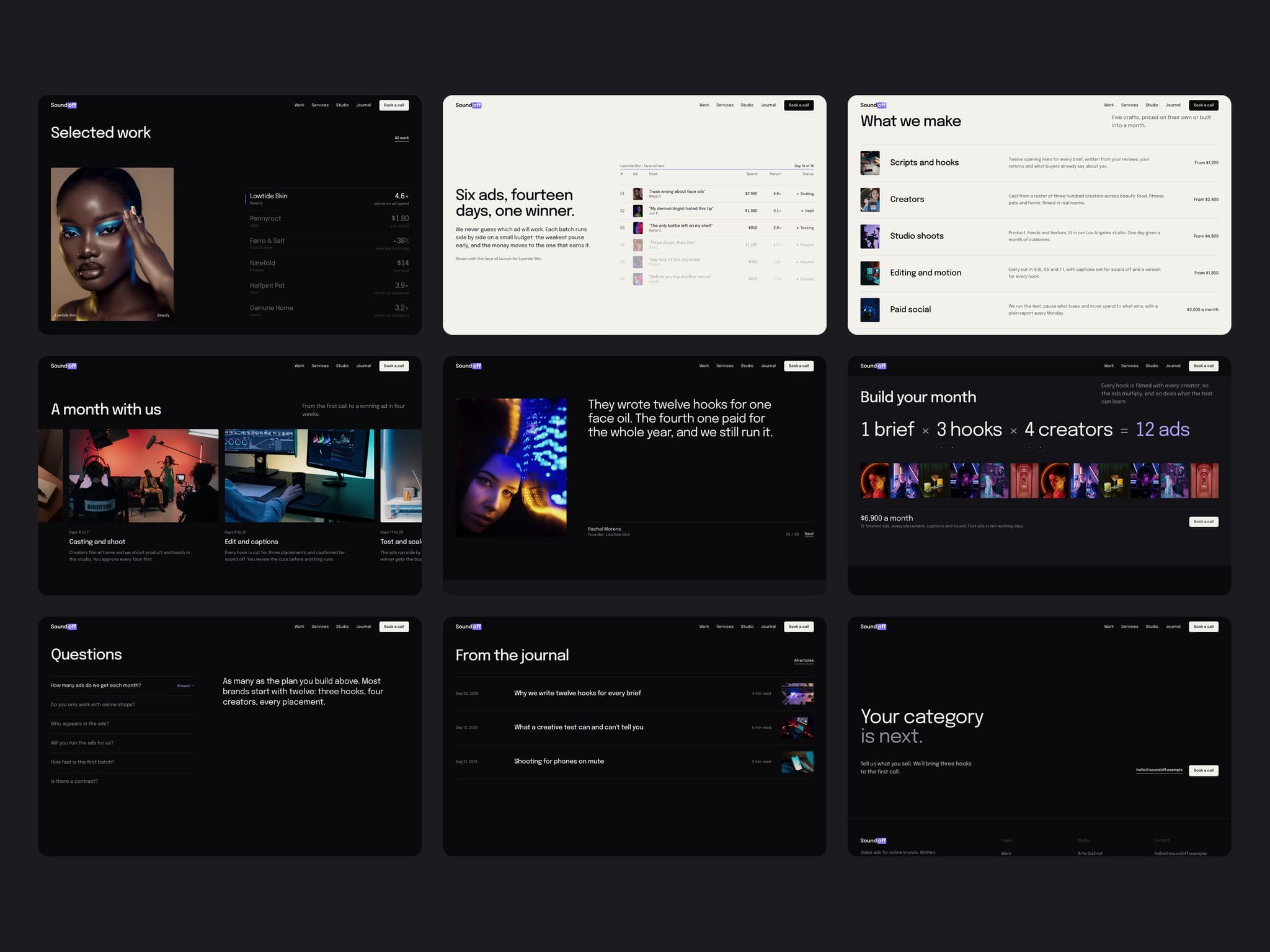
Task: Open the Edit and captions workstation photo
Action: tap(300, 476)
